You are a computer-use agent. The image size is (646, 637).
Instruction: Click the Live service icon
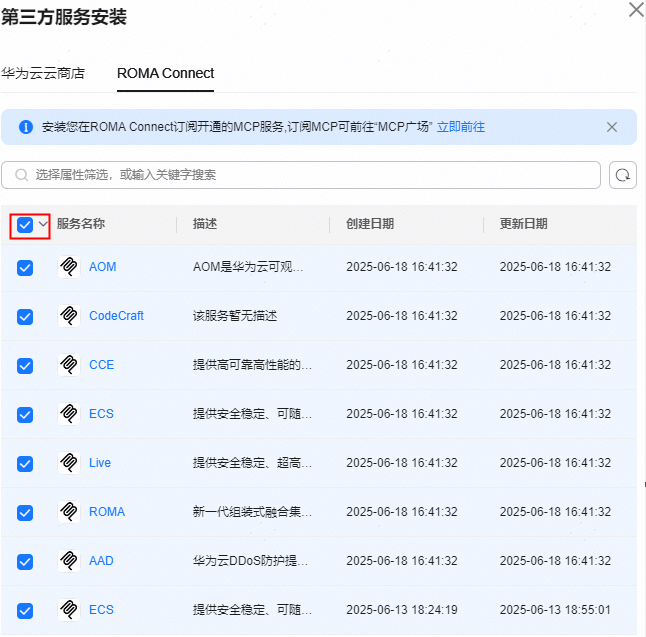[69, 463]
